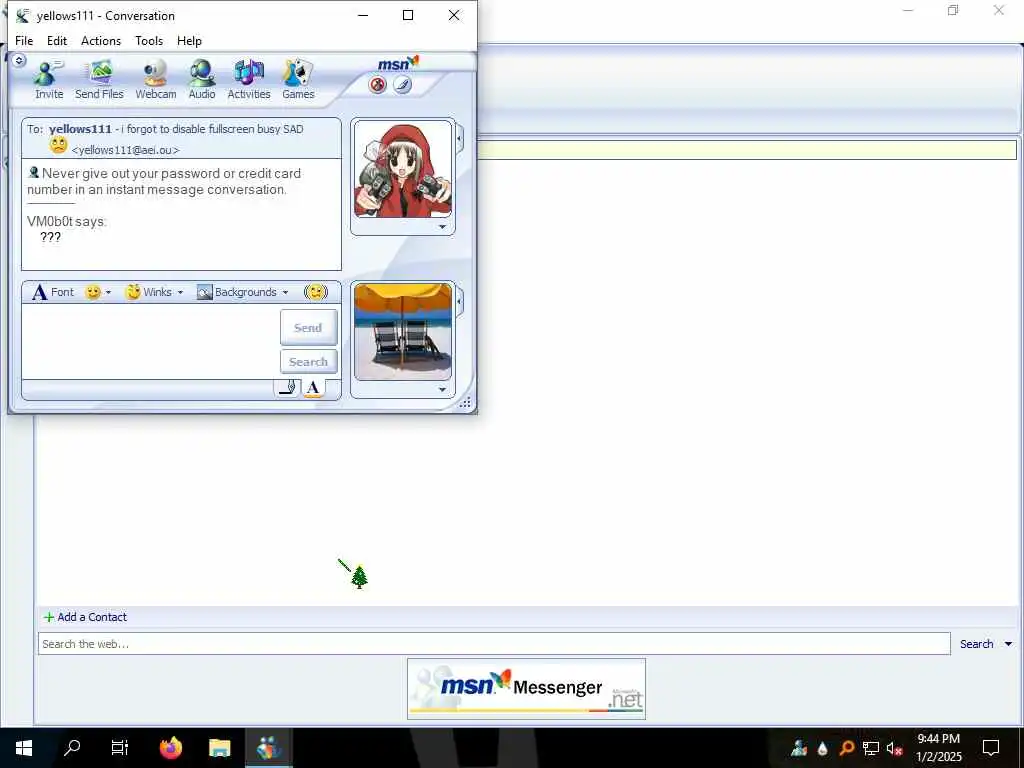Open File Explorer from the taskbar
Screen dimensions: 1024x768
coord(219,748)
